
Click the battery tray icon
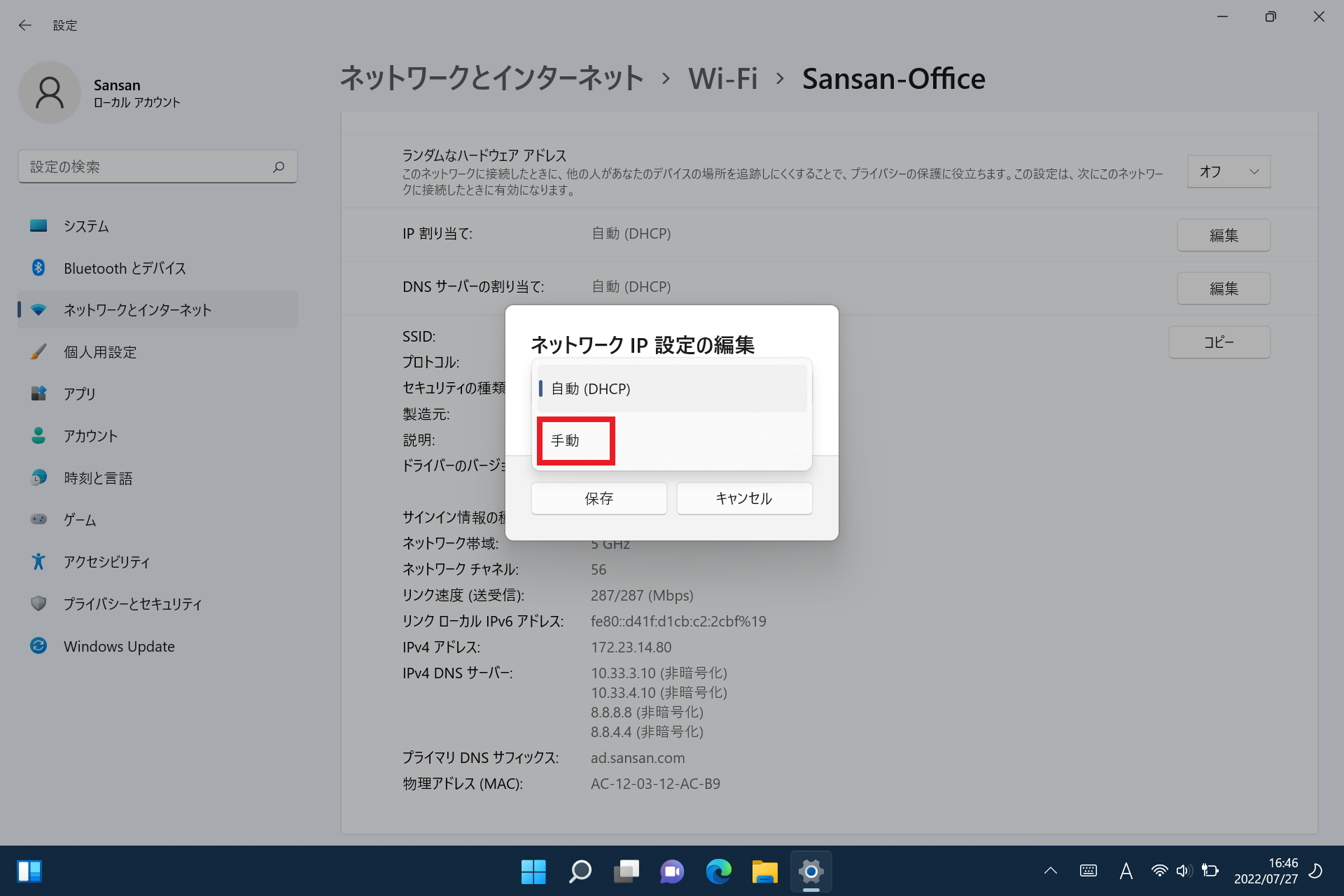[x=1210, y=871]
